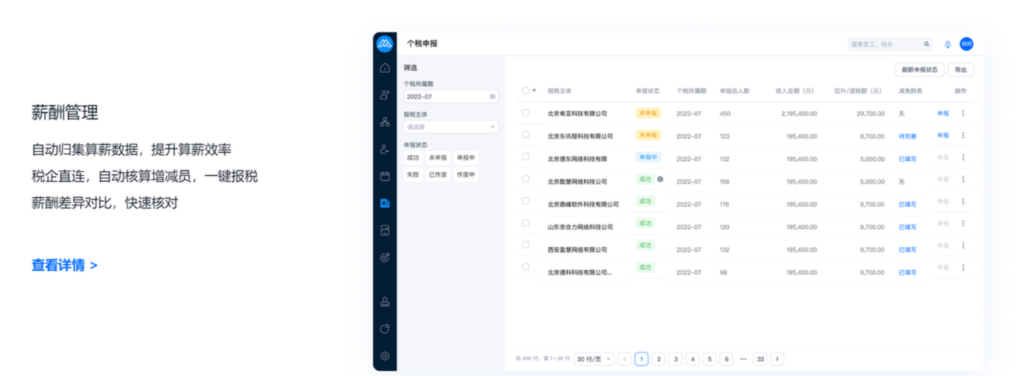Click the magnifier icon in search box

[926, 44]
